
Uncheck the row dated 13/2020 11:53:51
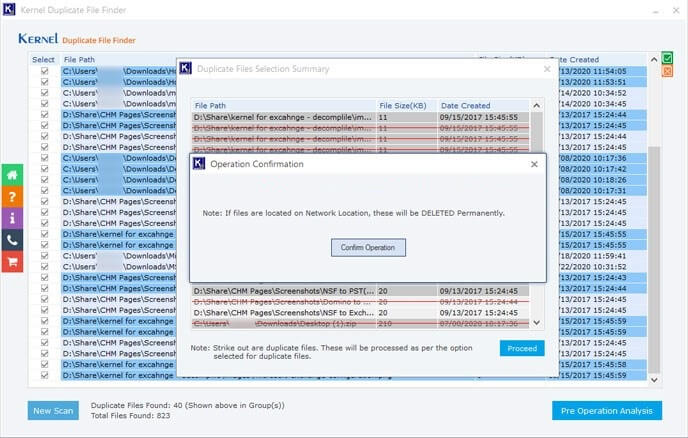pos(44,82)
